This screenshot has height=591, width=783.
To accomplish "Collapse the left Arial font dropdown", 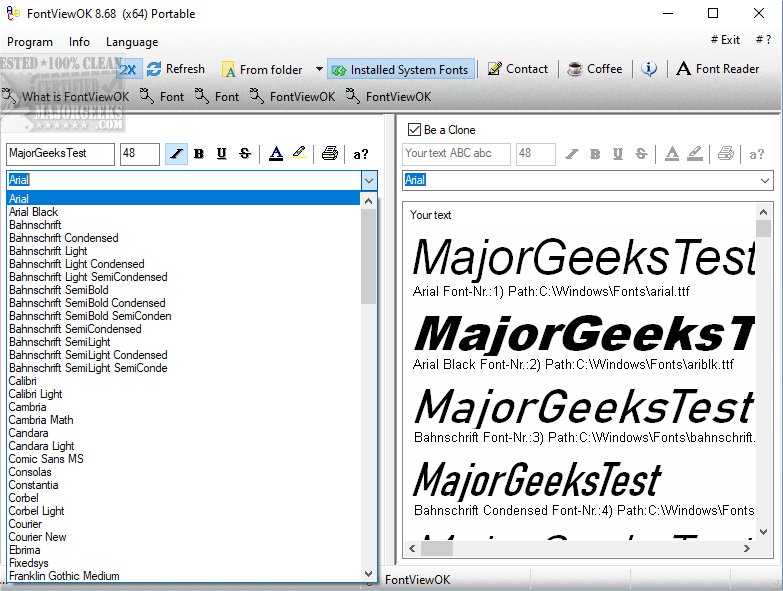I will pos(368,180).
